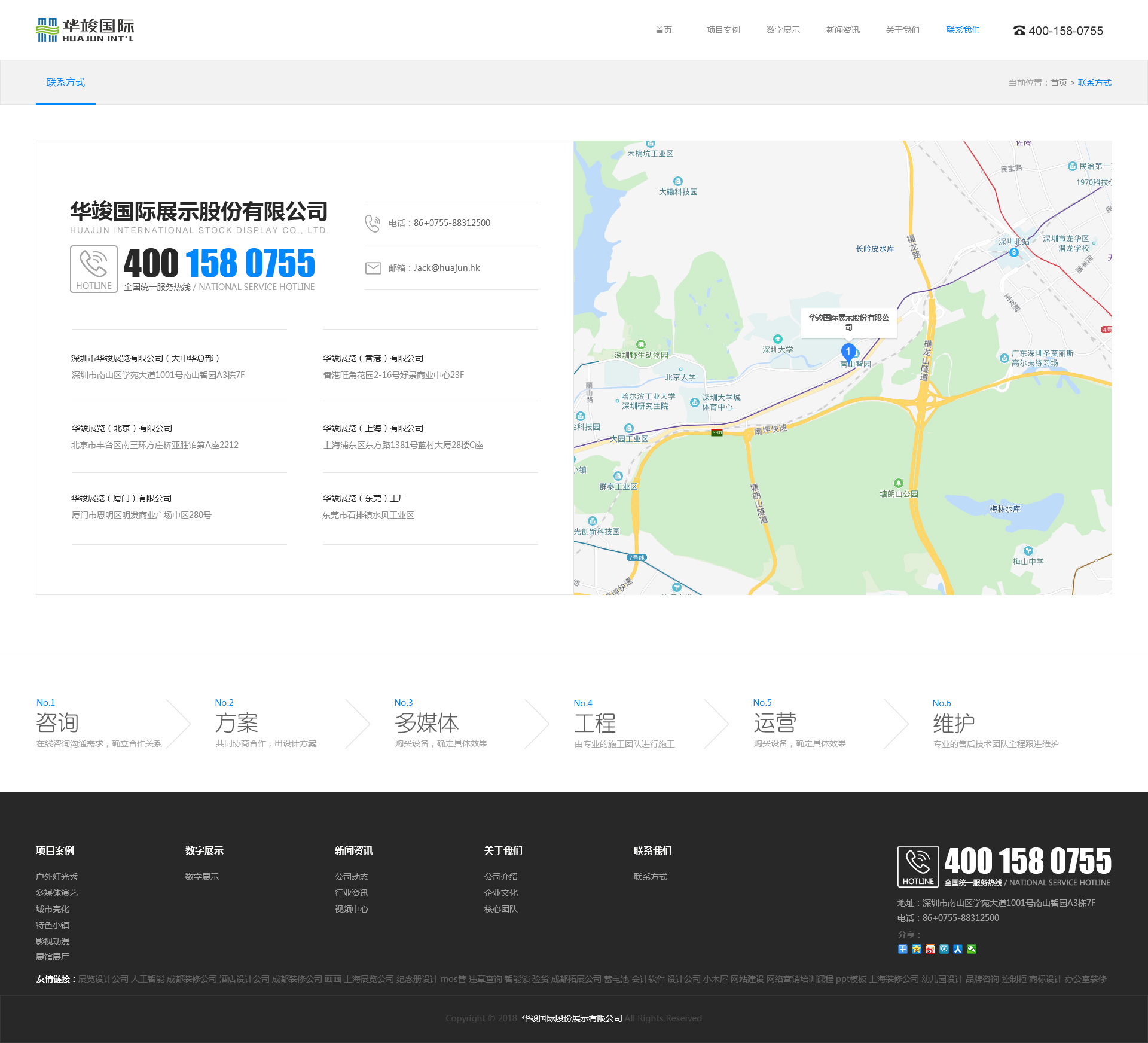1148x1043 pixels.
Task: Click 深圳市华竣展览有限公司 headquarters entry
Action: pos(145,358)
